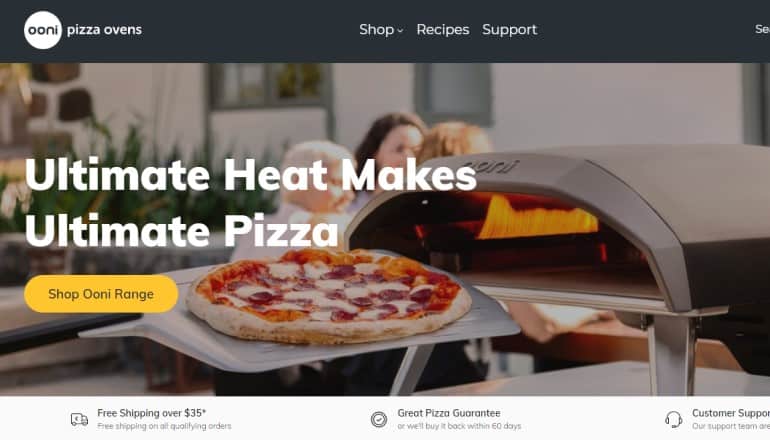This screenshot has width=770, height=440.
Task: Click the 'pizza ovens' text beside logo
Action: (104, 29)
